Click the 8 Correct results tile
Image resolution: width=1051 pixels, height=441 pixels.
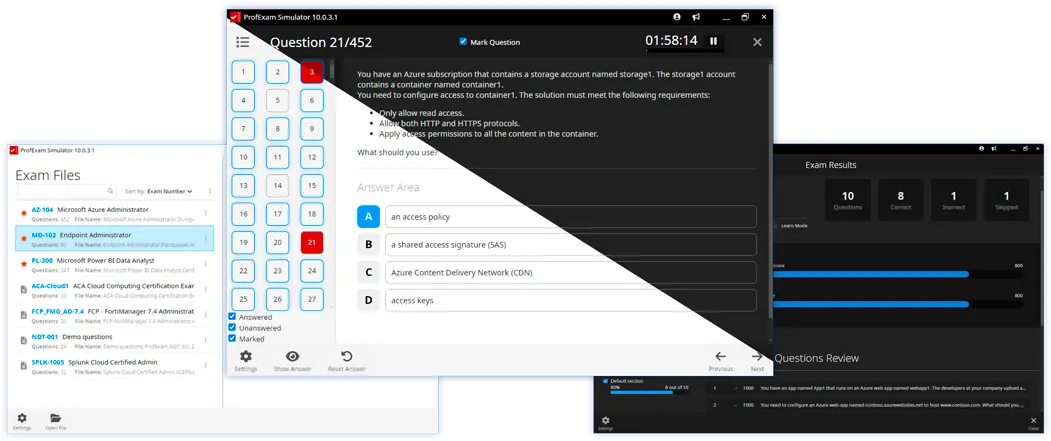(901, 200)
